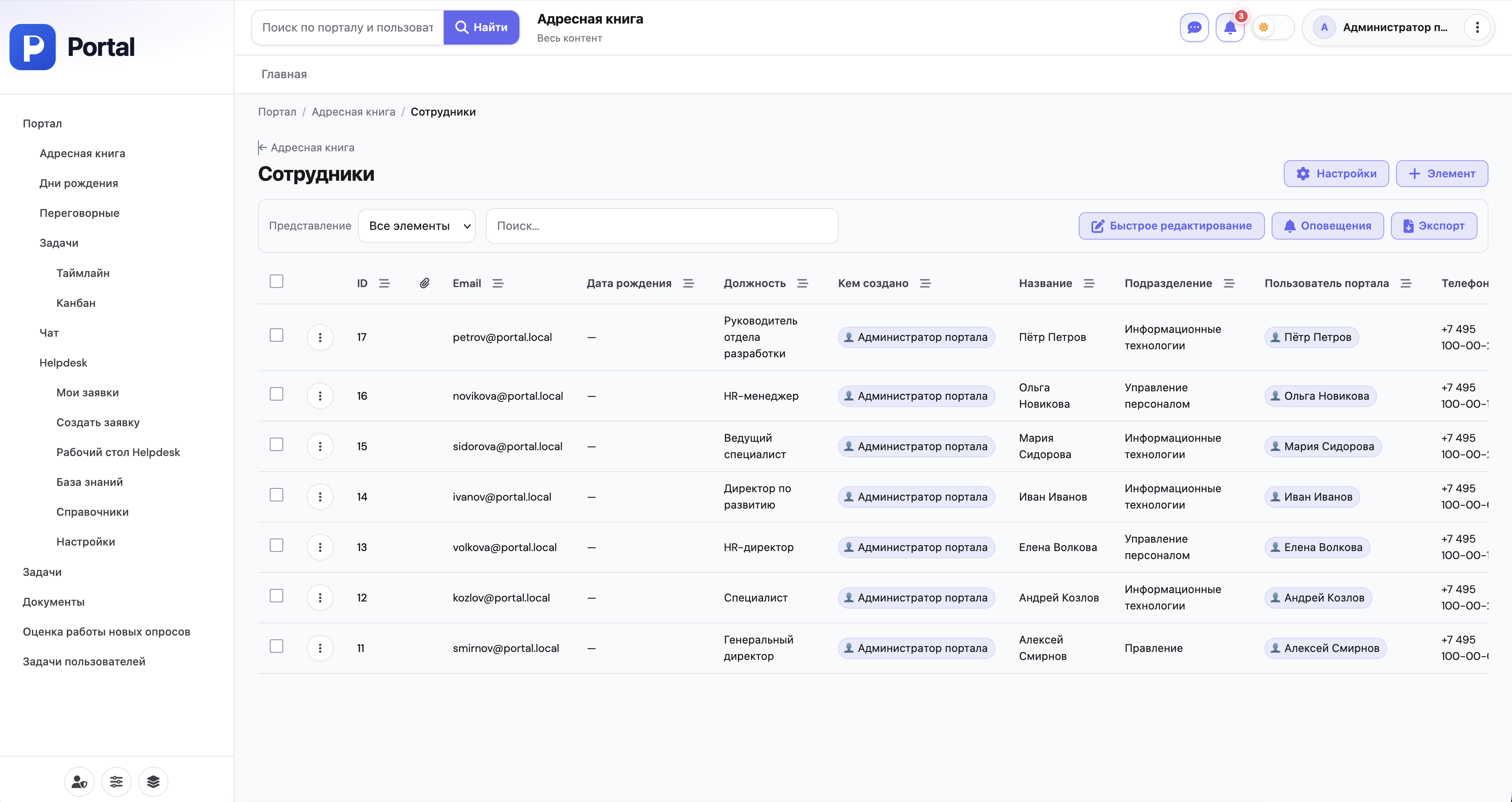Open База знаний in the sidebar

[x=90, y=482]
